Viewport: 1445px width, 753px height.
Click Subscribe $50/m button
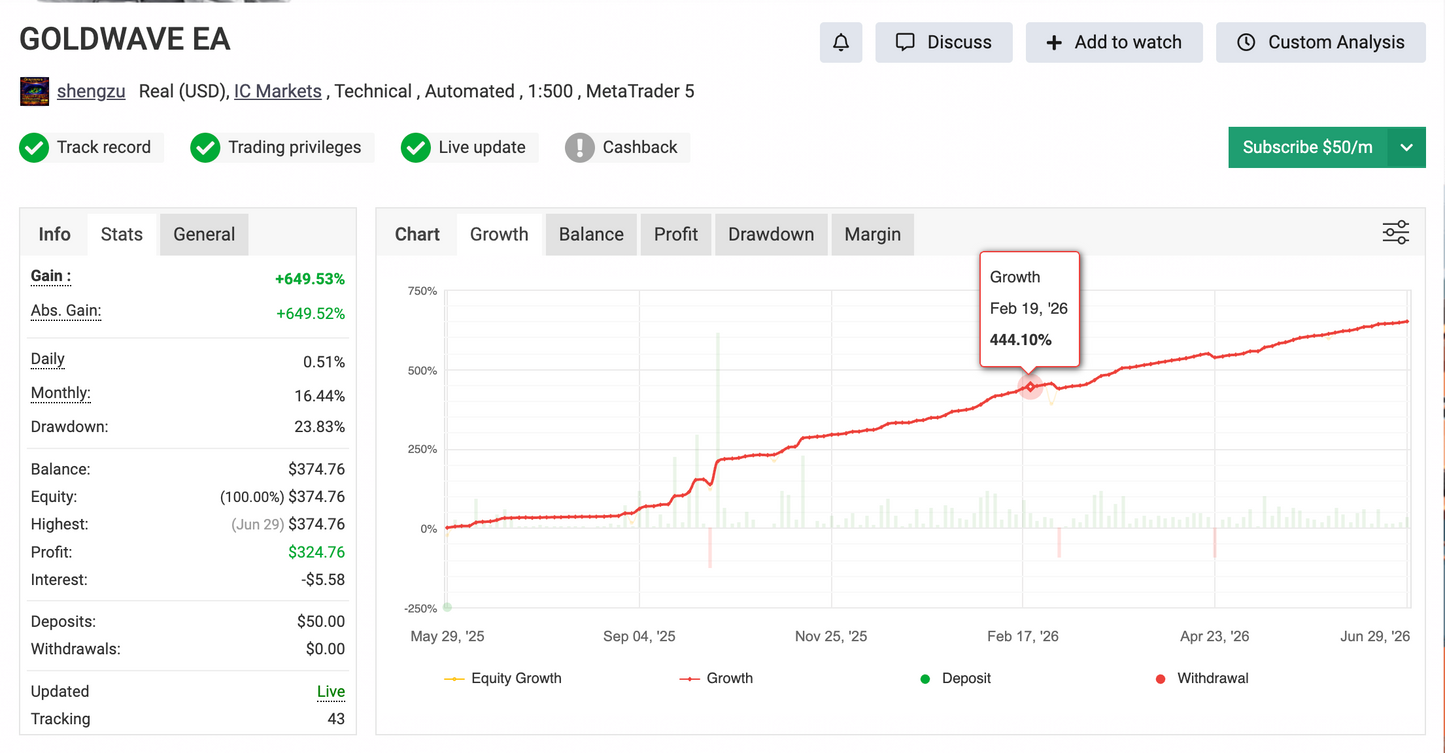1308,147
